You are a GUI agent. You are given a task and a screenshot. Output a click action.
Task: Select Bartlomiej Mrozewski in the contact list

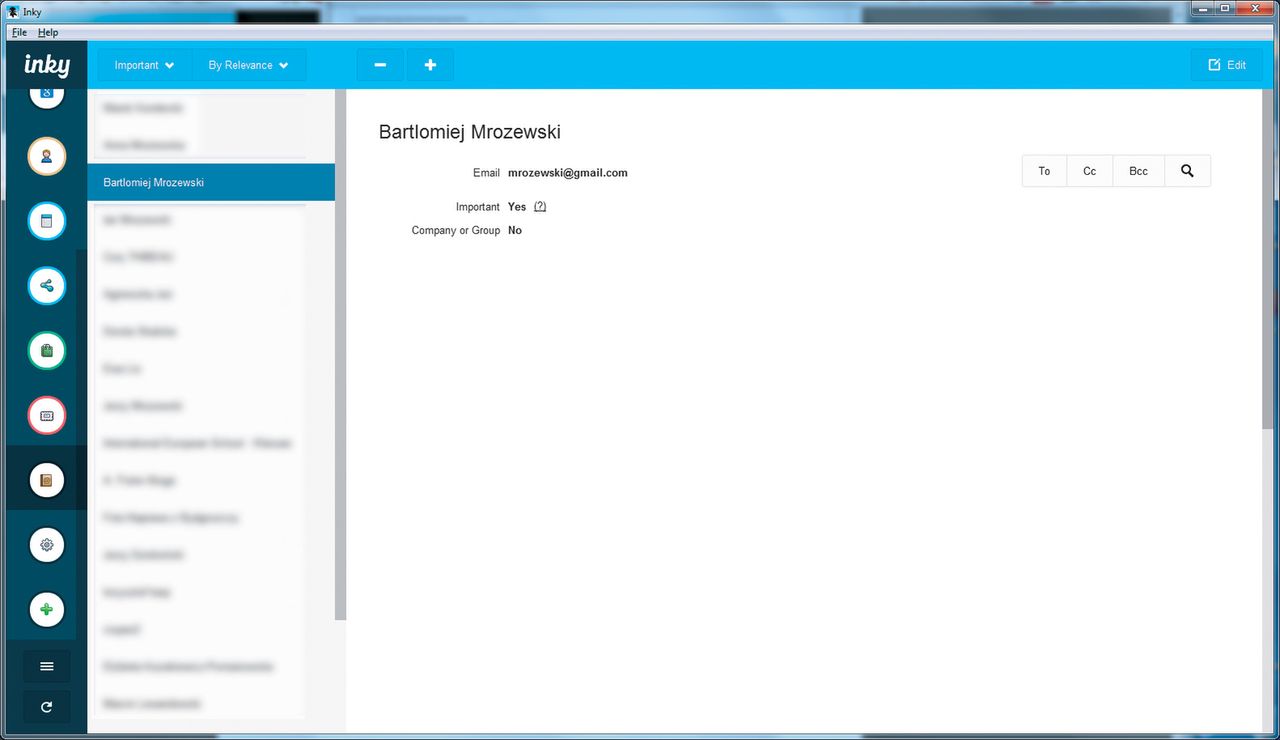(211, 183)
